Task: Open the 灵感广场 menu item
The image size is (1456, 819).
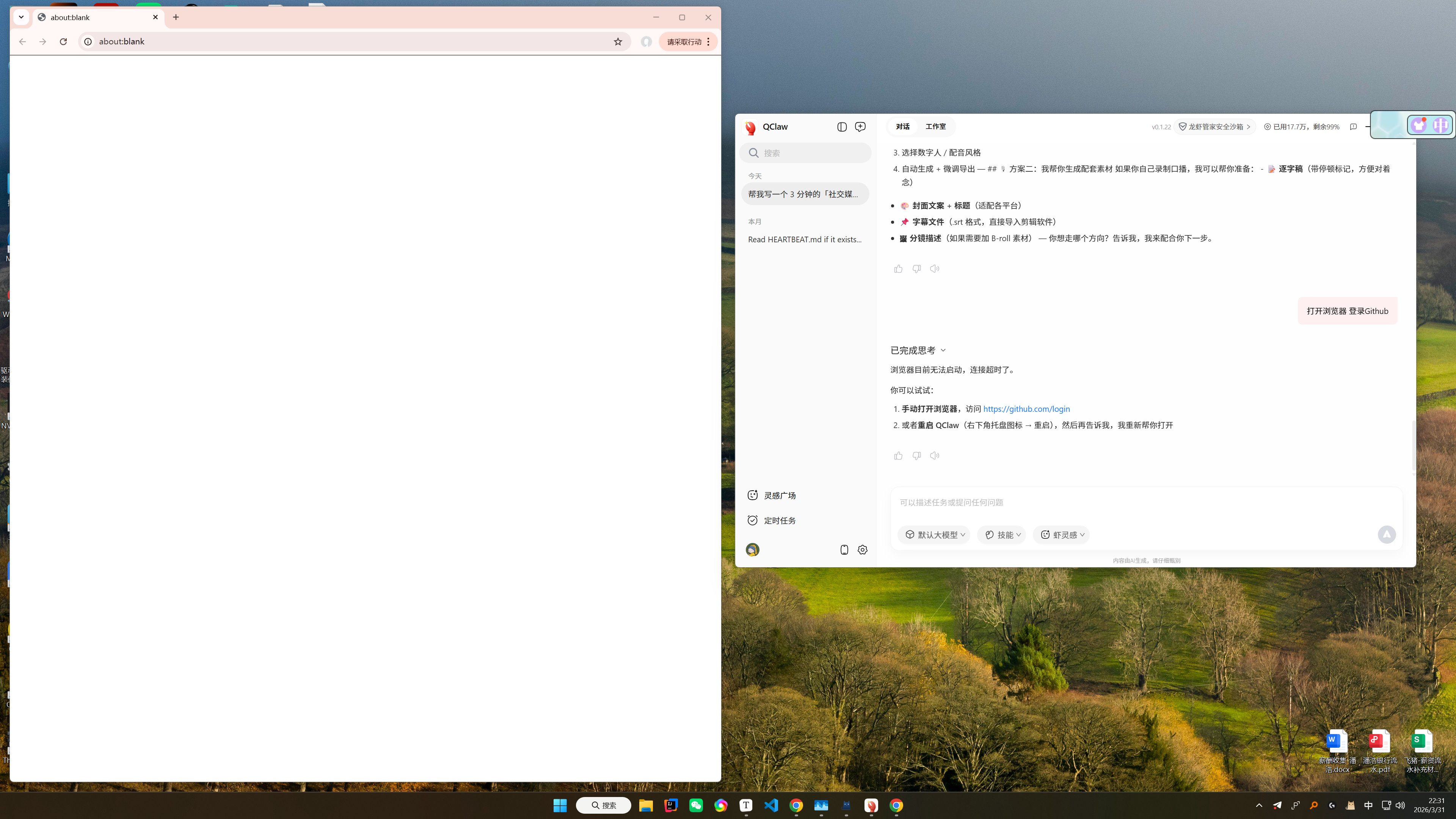Action: click(772, 495)
